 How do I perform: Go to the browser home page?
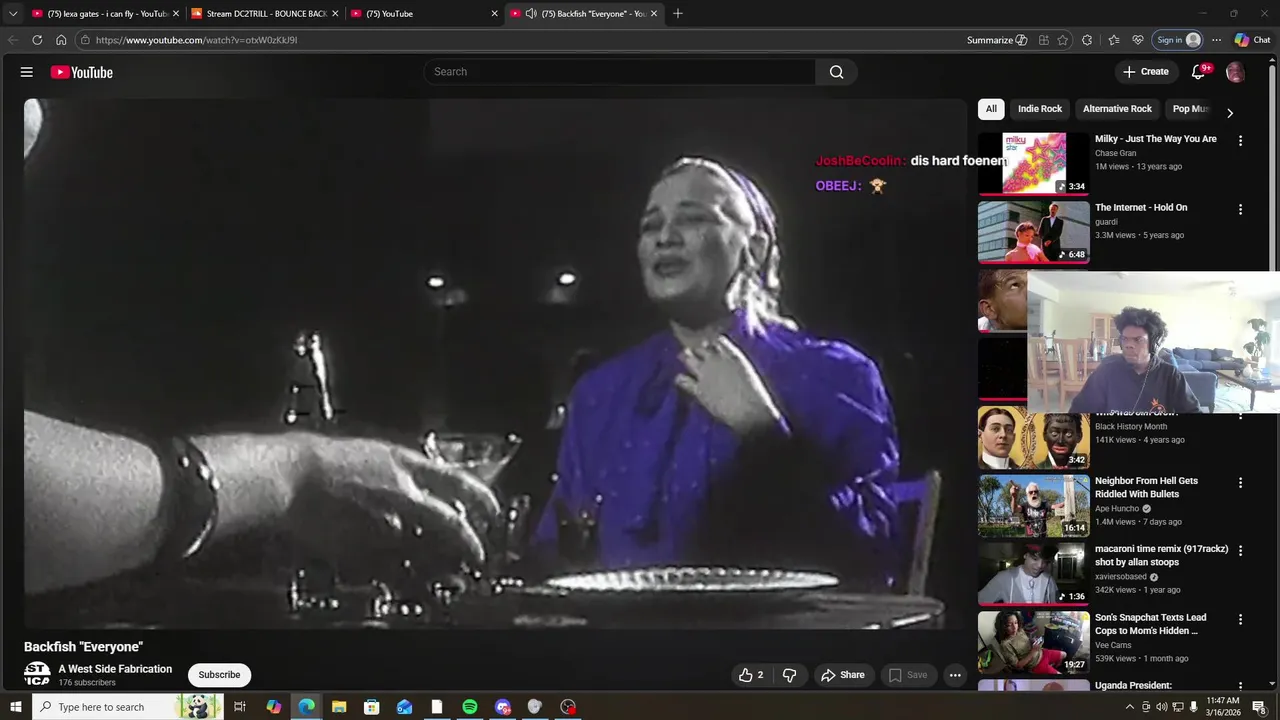coord(61,40)
